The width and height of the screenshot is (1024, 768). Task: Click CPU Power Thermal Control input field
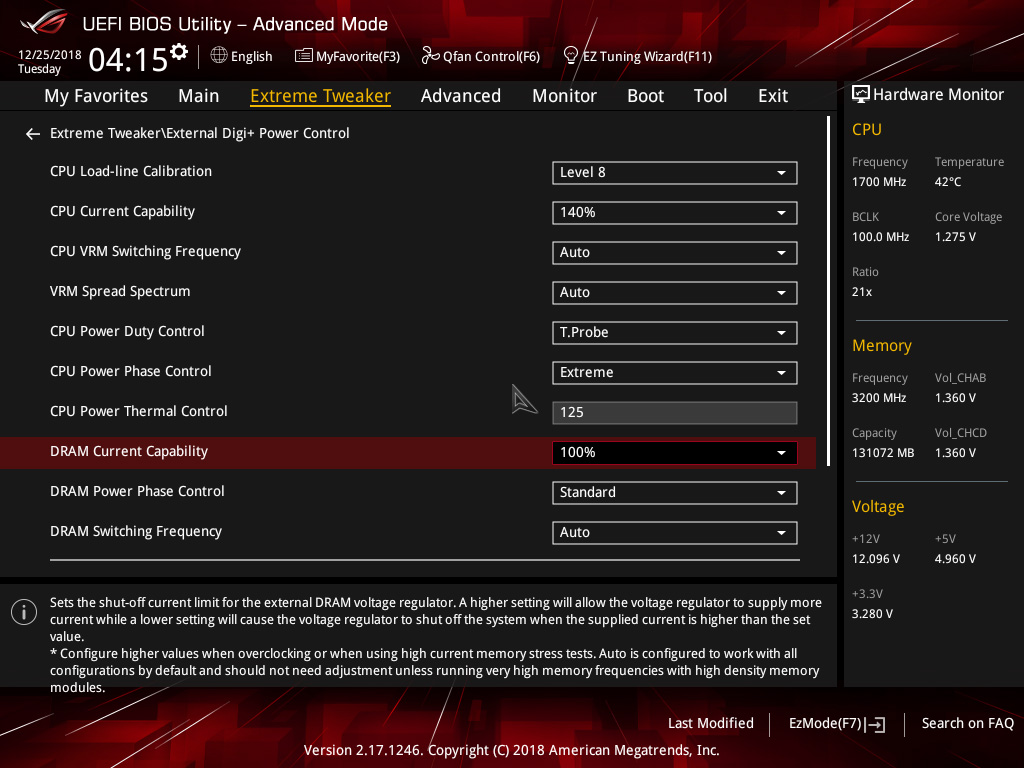pyautogui.click(x=675, y=413)
